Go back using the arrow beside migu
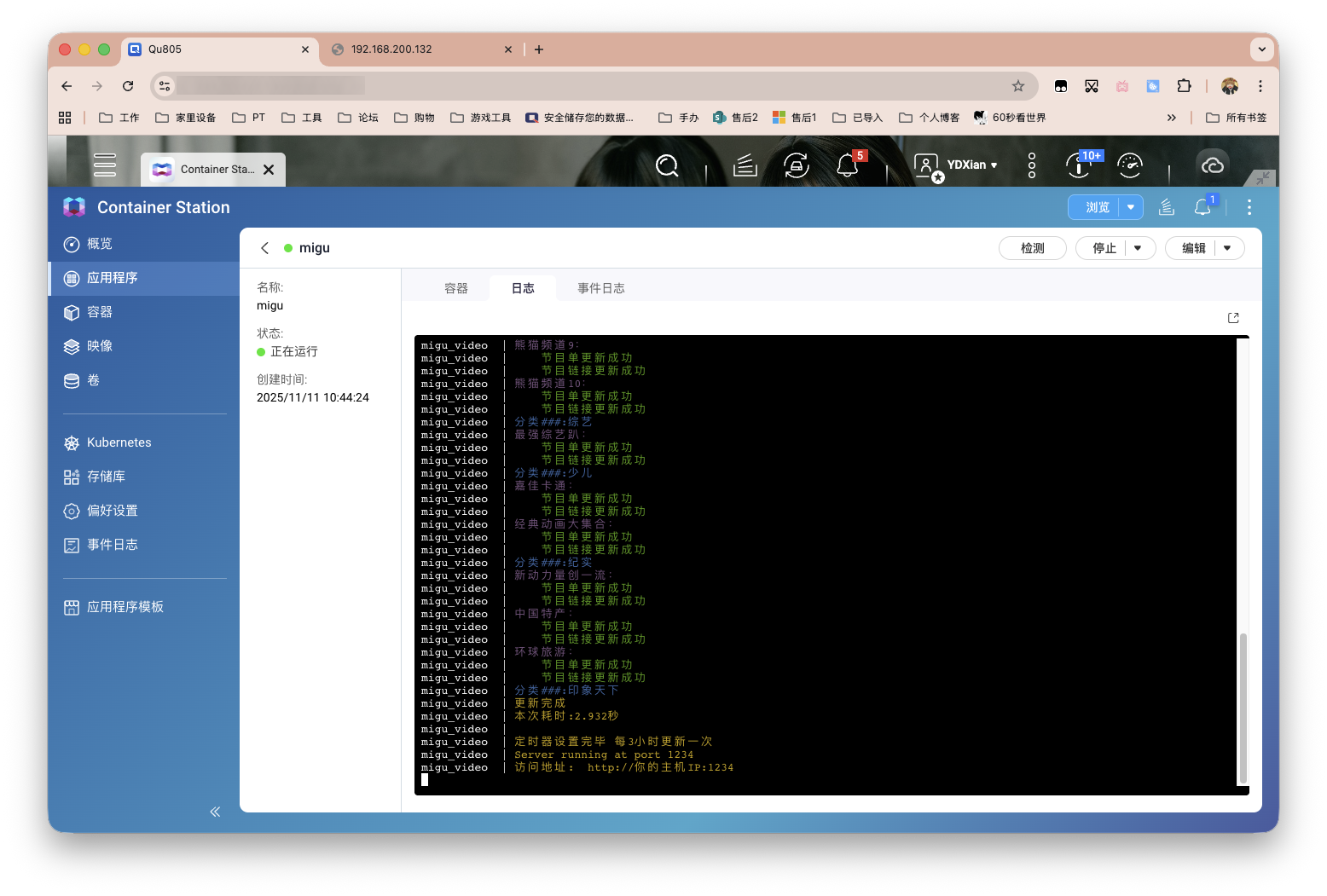1327x896 pixels. tap(264, 248)
